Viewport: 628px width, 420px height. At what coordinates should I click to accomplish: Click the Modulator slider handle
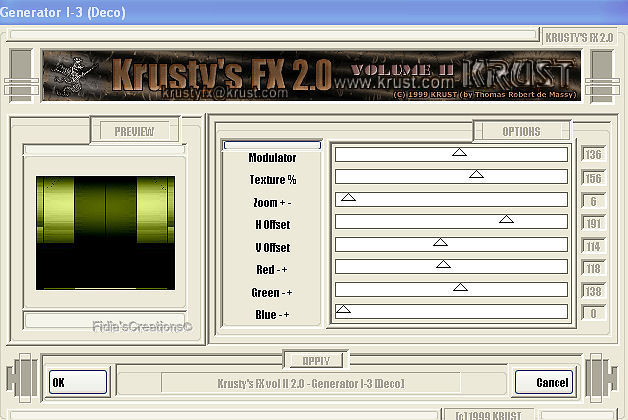pos(459,153)
